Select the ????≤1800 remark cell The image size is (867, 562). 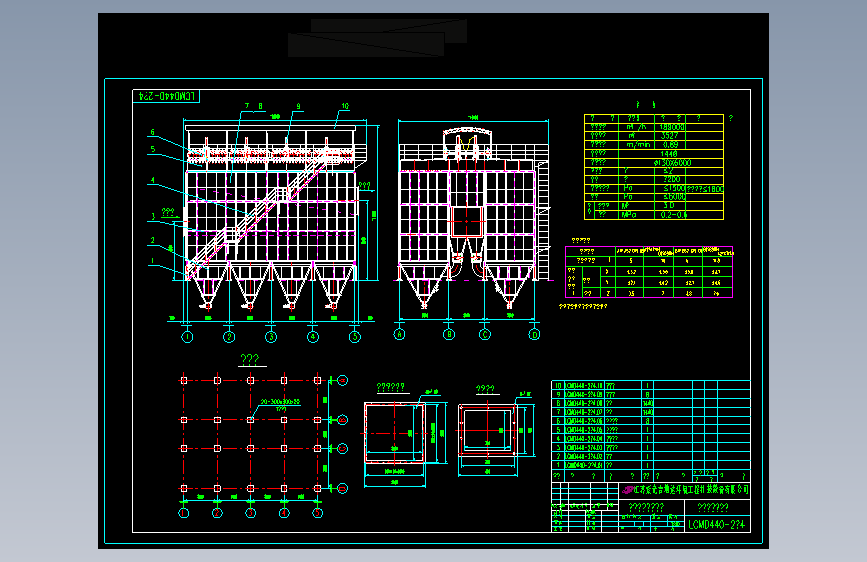click(x=705, y=189)
